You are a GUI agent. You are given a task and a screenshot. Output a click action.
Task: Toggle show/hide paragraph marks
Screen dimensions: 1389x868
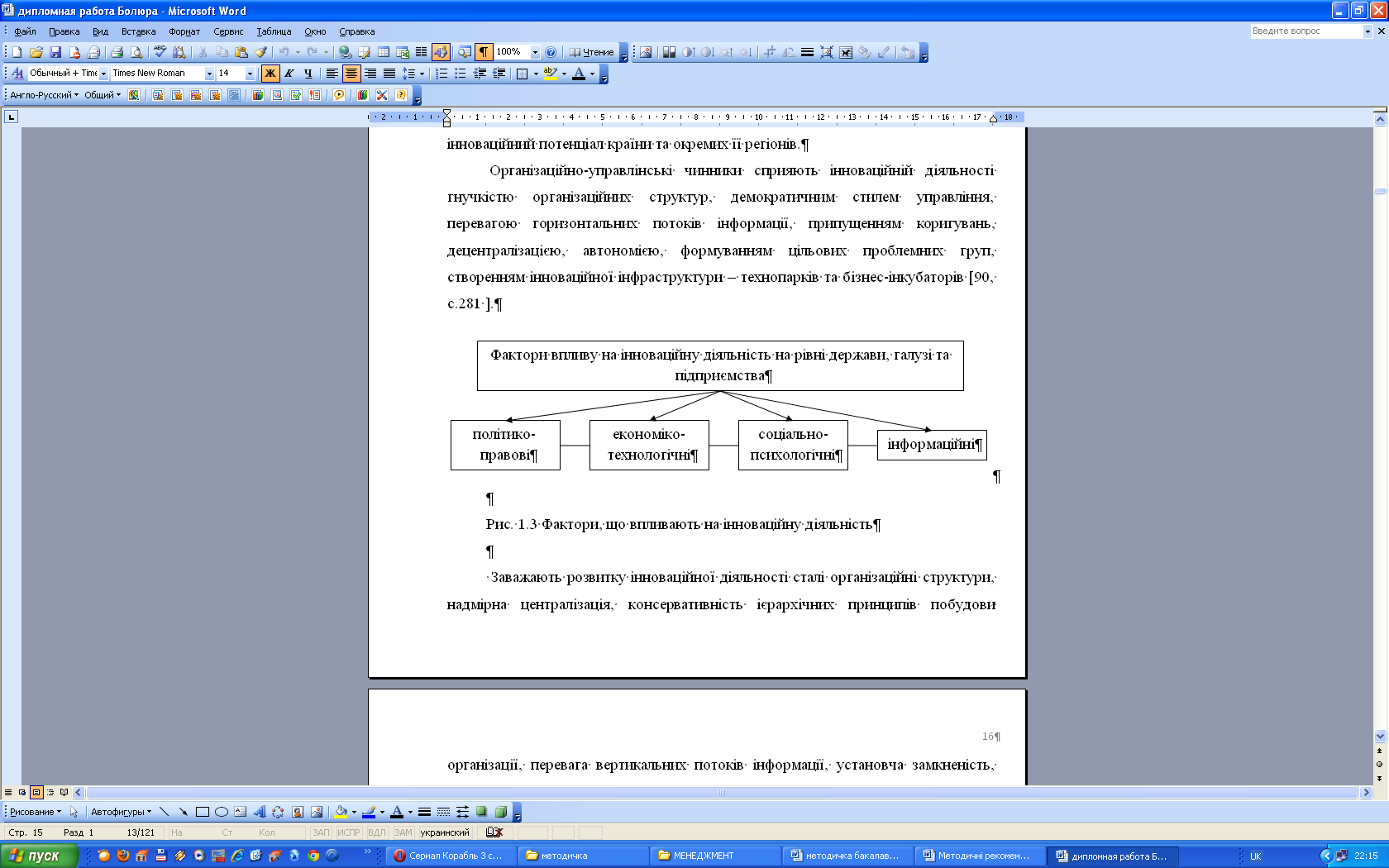[x=484, y=52]
